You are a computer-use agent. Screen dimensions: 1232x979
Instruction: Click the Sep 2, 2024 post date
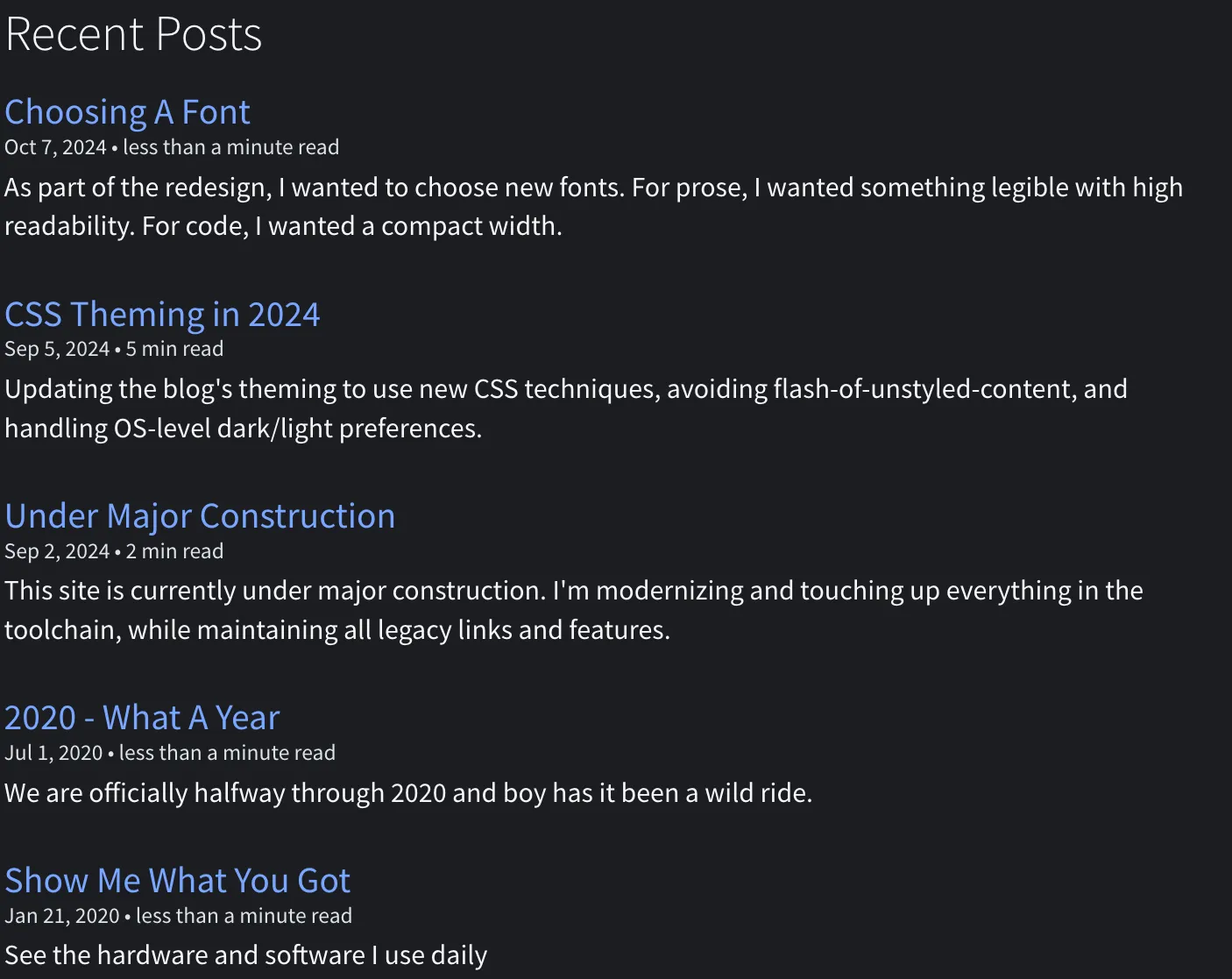(x=57, y=551)
